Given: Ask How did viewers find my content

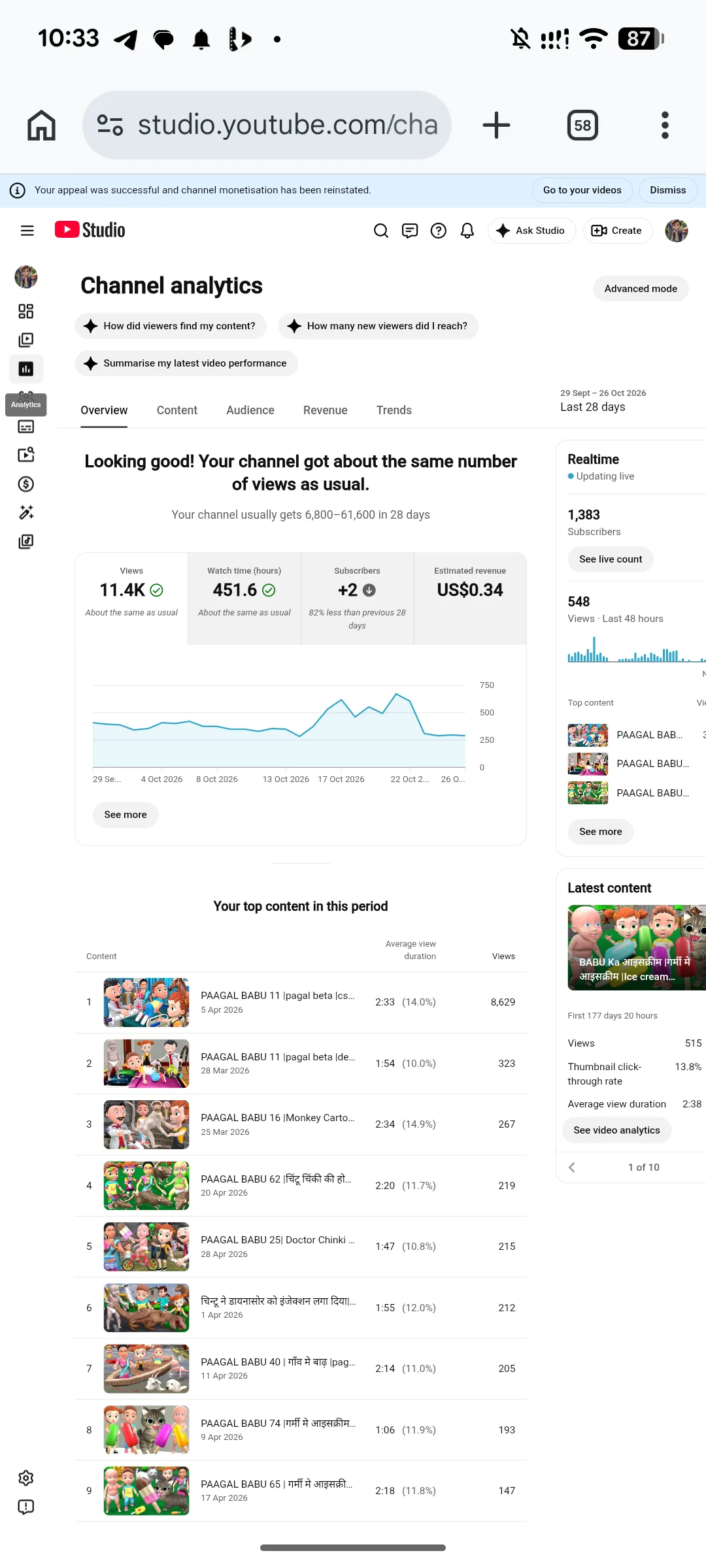Looking at the screenshot, I should (171, 326).
